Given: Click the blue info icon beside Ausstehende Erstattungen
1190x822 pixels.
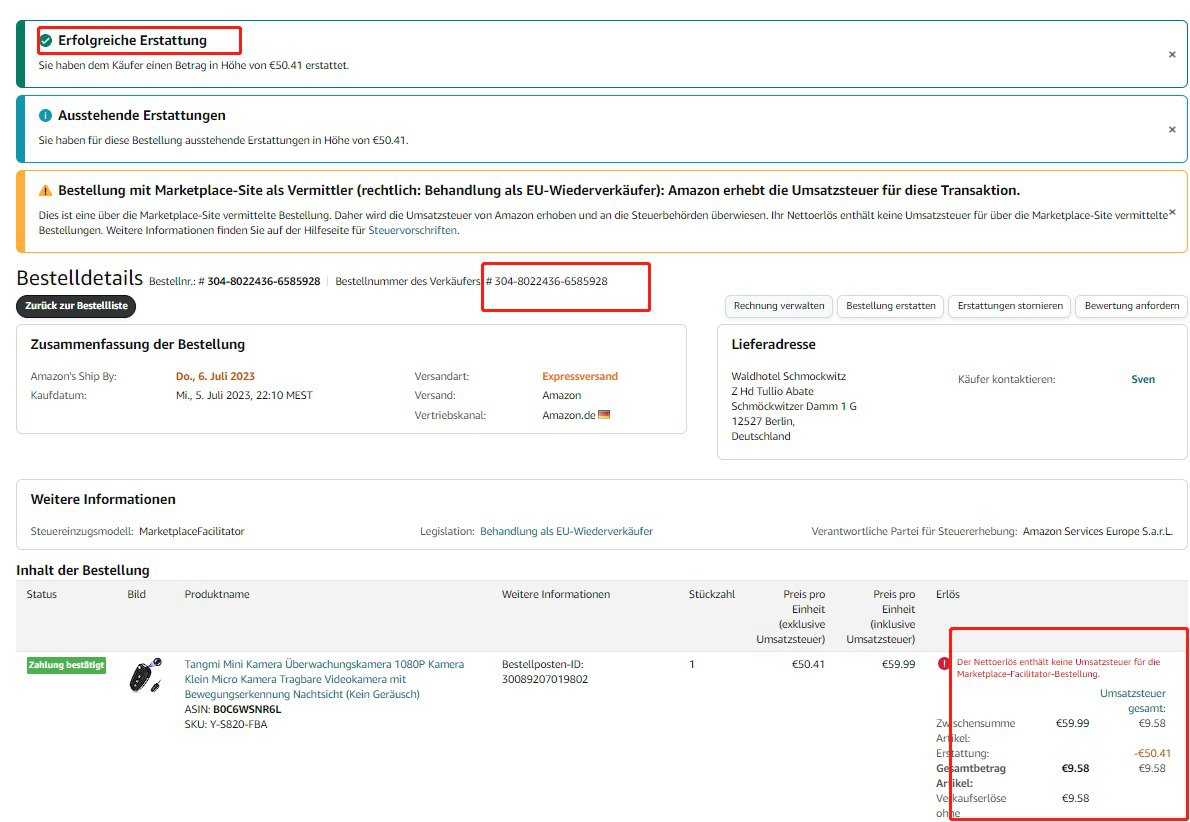Looking at the screenshot, I should point(45,116).
